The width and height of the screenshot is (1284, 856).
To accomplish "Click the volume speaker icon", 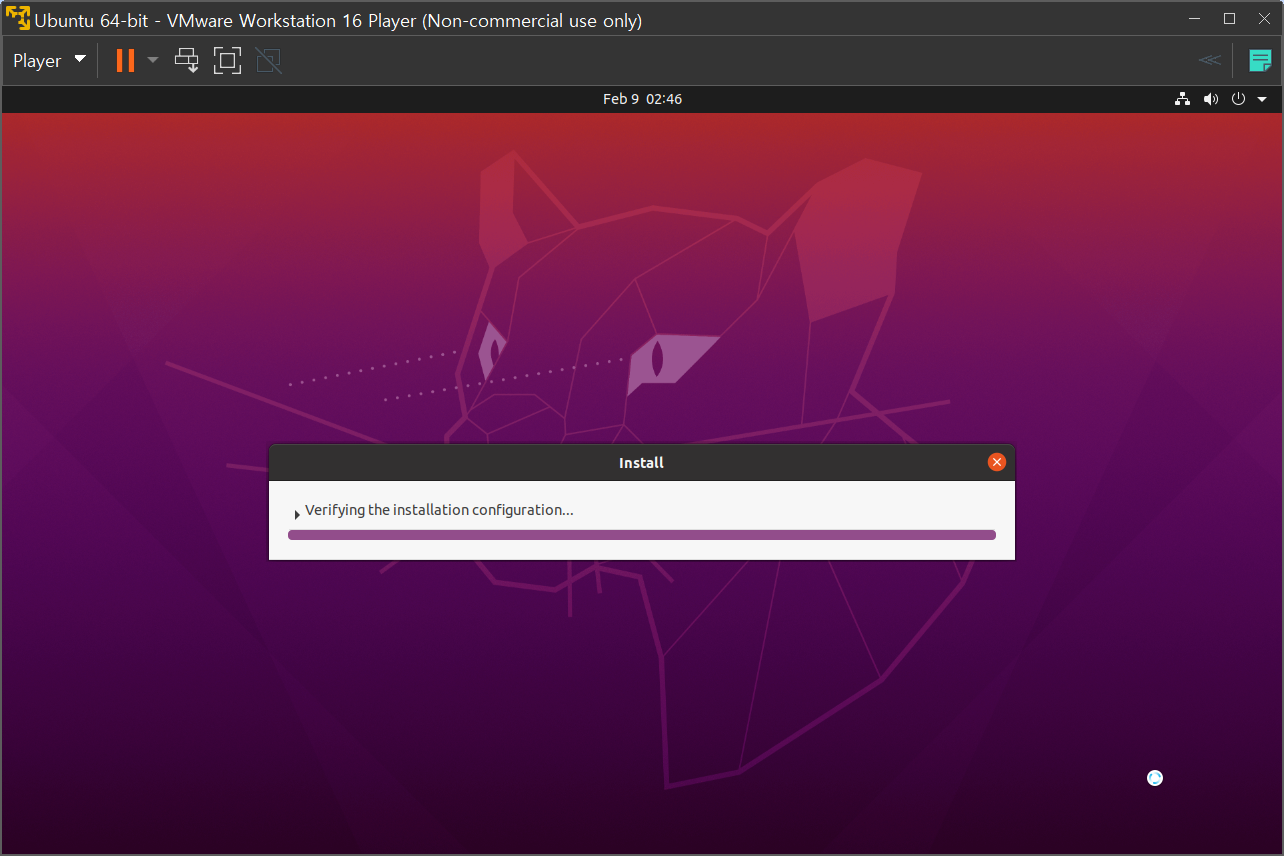I will 1210,99.
